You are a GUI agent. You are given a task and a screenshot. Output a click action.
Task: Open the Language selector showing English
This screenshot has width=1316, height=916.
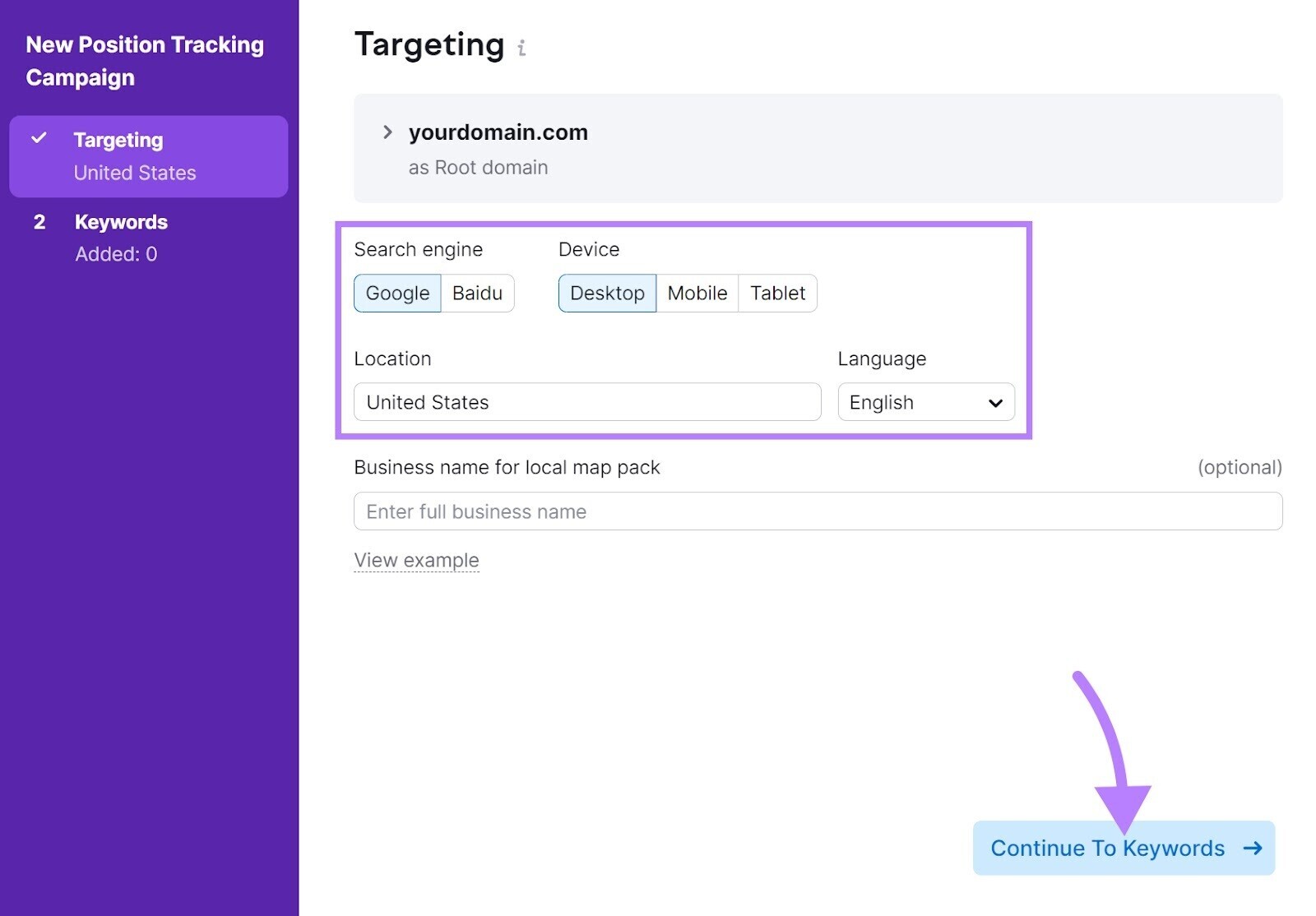tap(926, 402)
